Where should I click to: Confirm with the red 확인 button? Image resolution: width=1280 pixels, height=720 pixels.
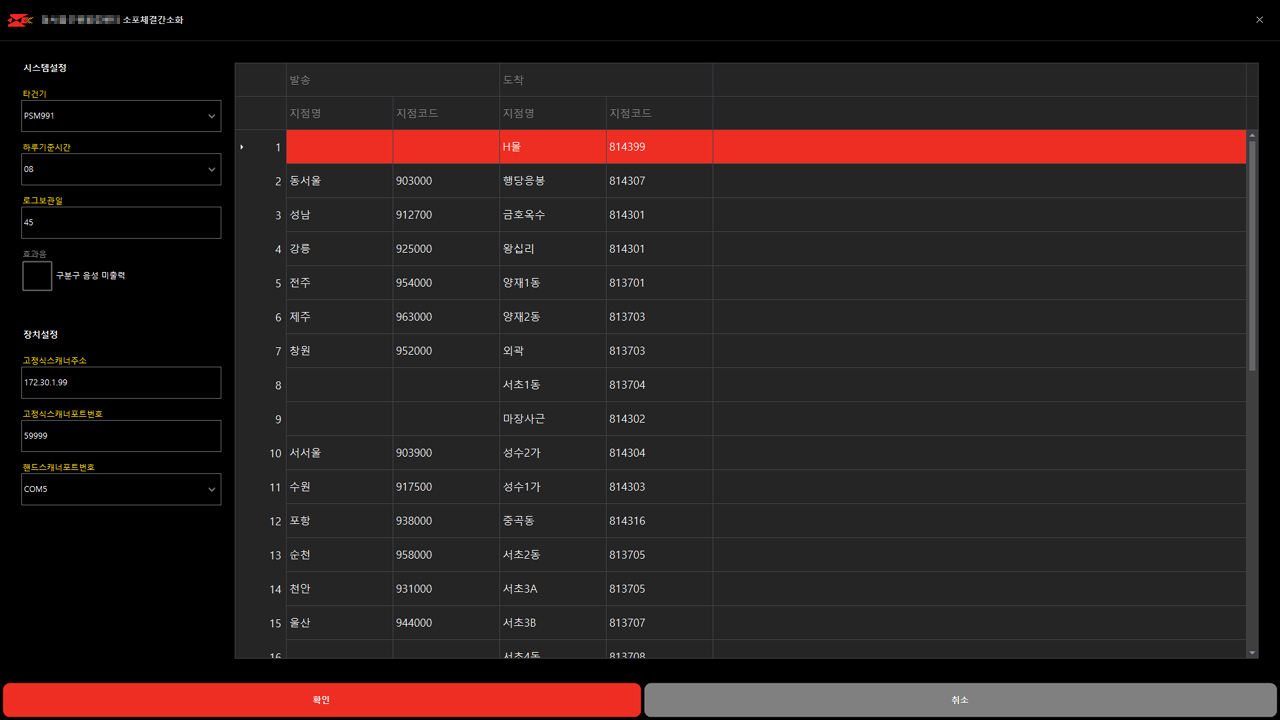point(321,700)
